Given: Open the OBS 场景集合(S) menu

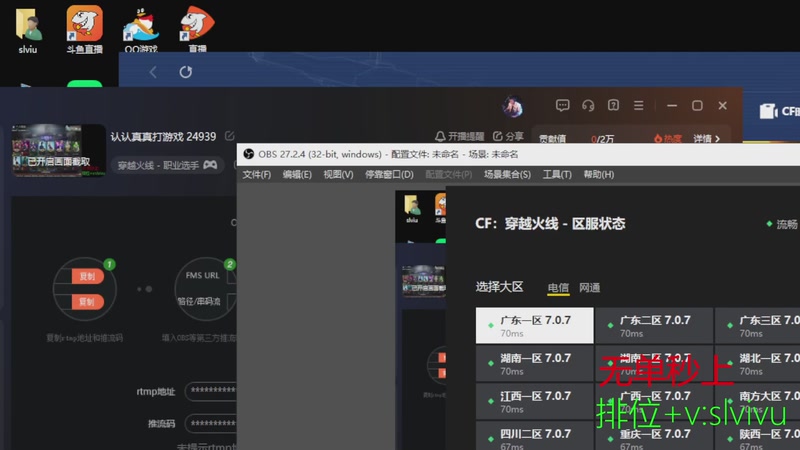Looking at the screenshot, I should click(507, 174).
